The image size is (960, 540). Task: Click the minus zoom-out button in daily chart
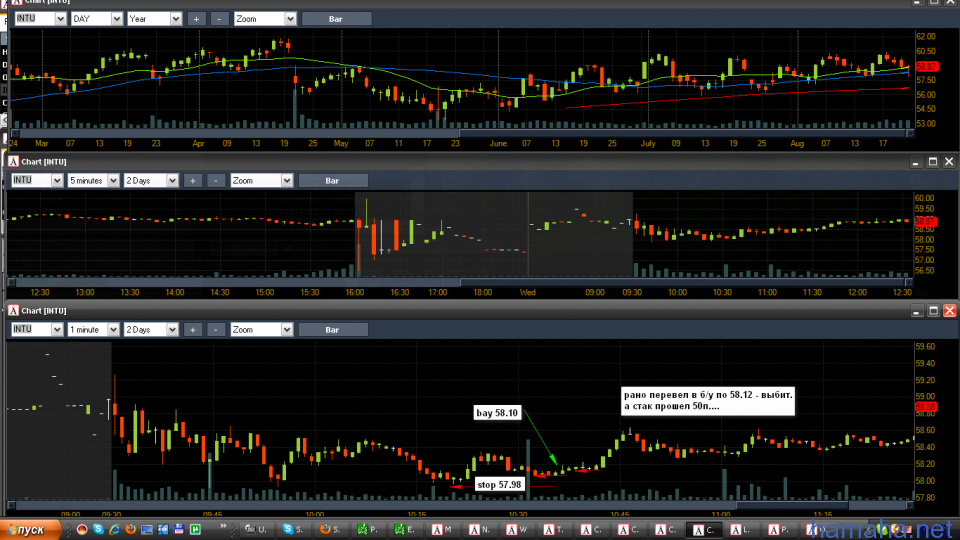tap(219, 19)
